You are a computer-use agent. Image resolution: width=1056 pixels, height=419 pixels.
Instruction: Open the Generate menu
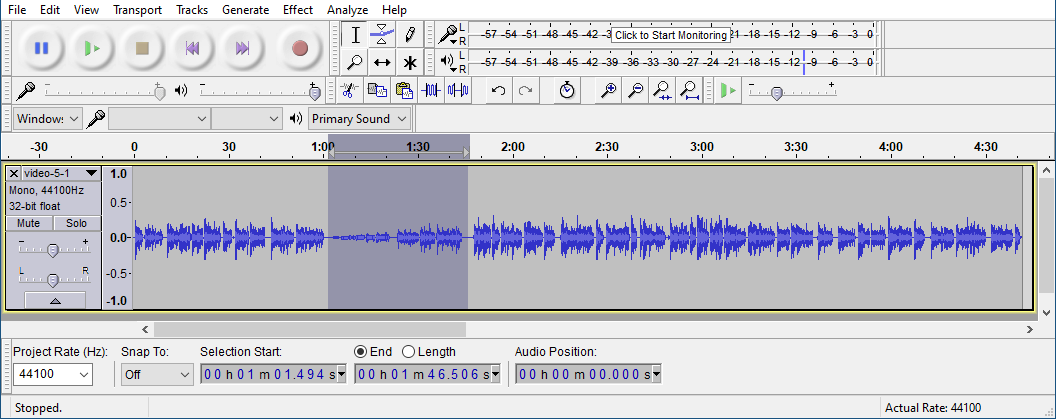[x=246, y=9]
